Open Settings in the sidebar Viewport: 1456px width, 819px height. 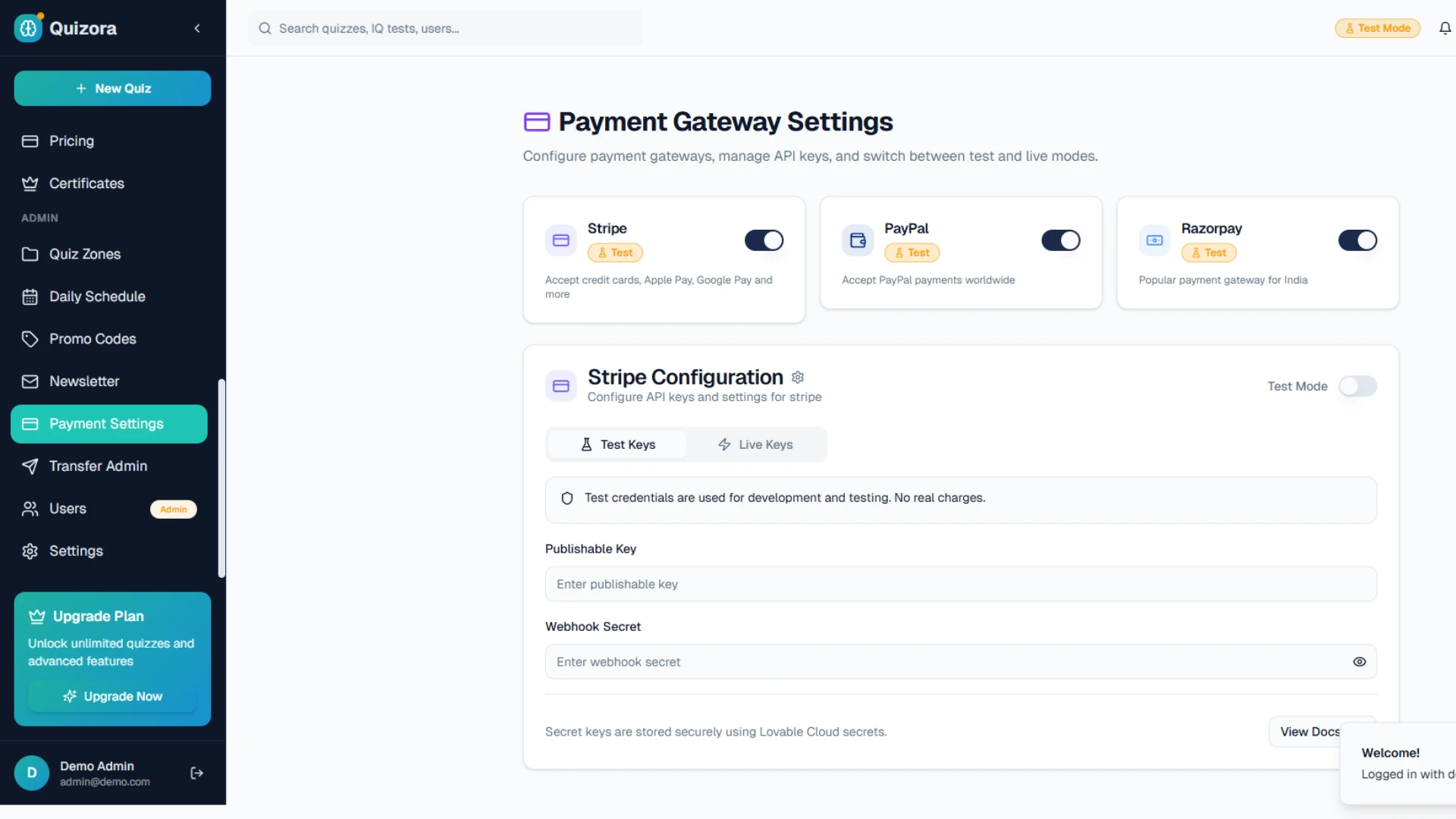pos(109,551)
